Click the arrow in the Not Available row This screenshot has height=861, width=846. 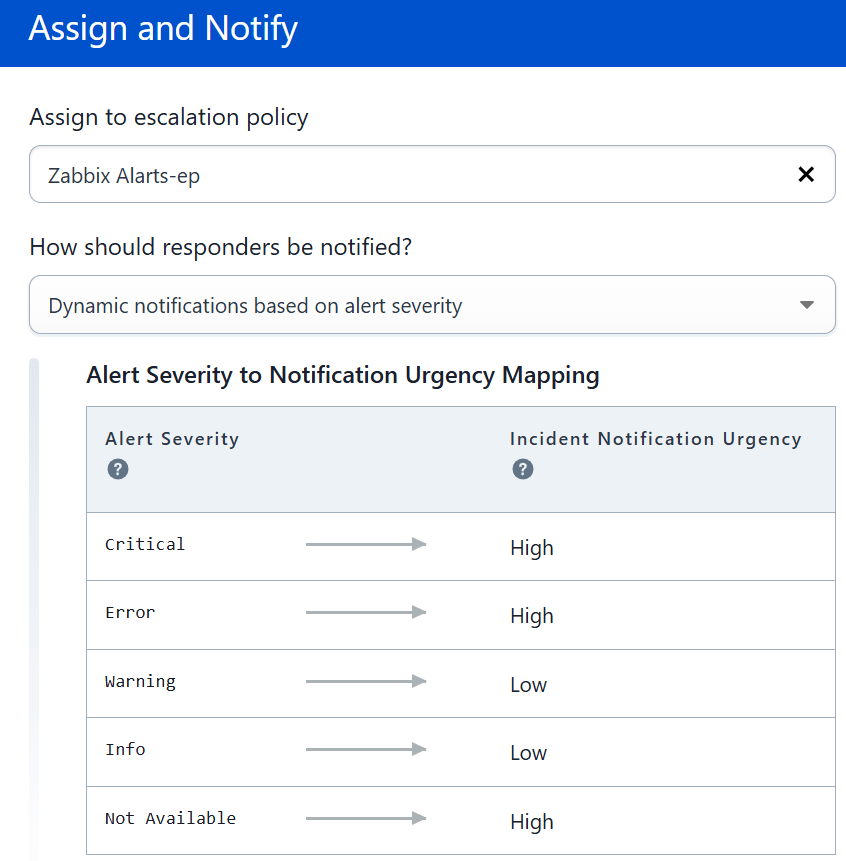[366, 818]
